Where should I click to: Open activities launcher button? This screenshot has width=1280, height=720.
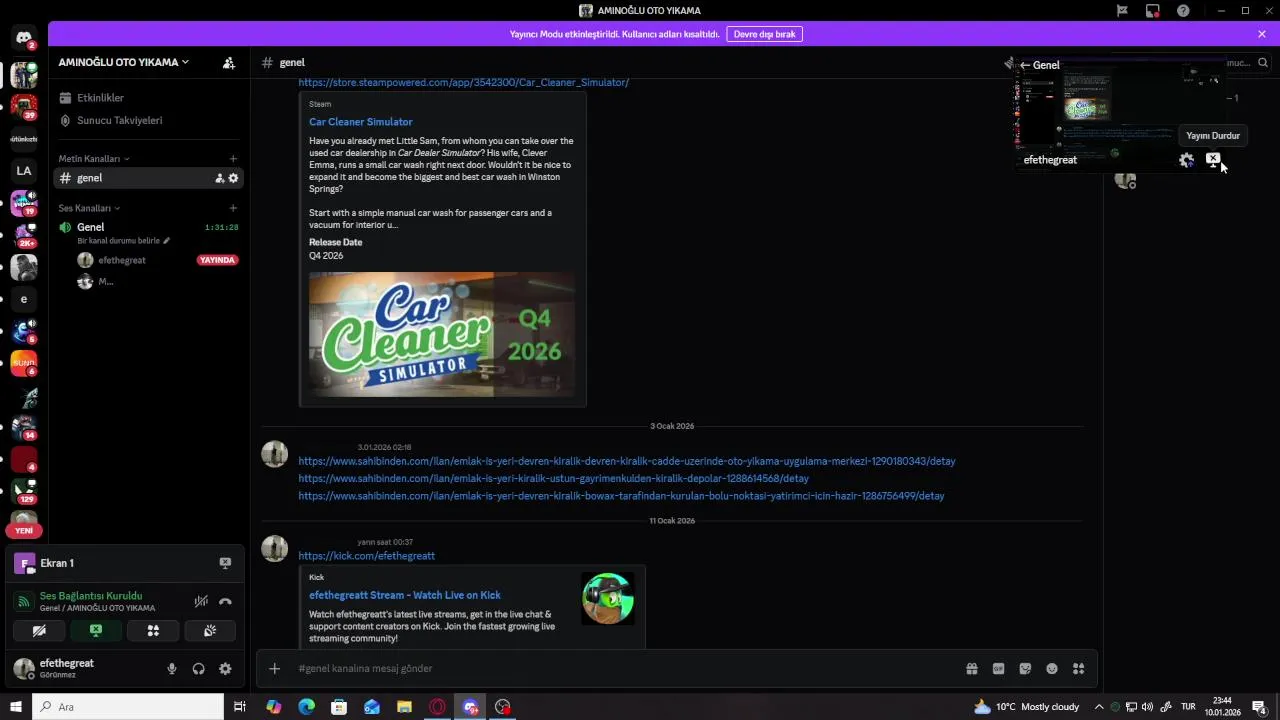(x=153, y=631)
